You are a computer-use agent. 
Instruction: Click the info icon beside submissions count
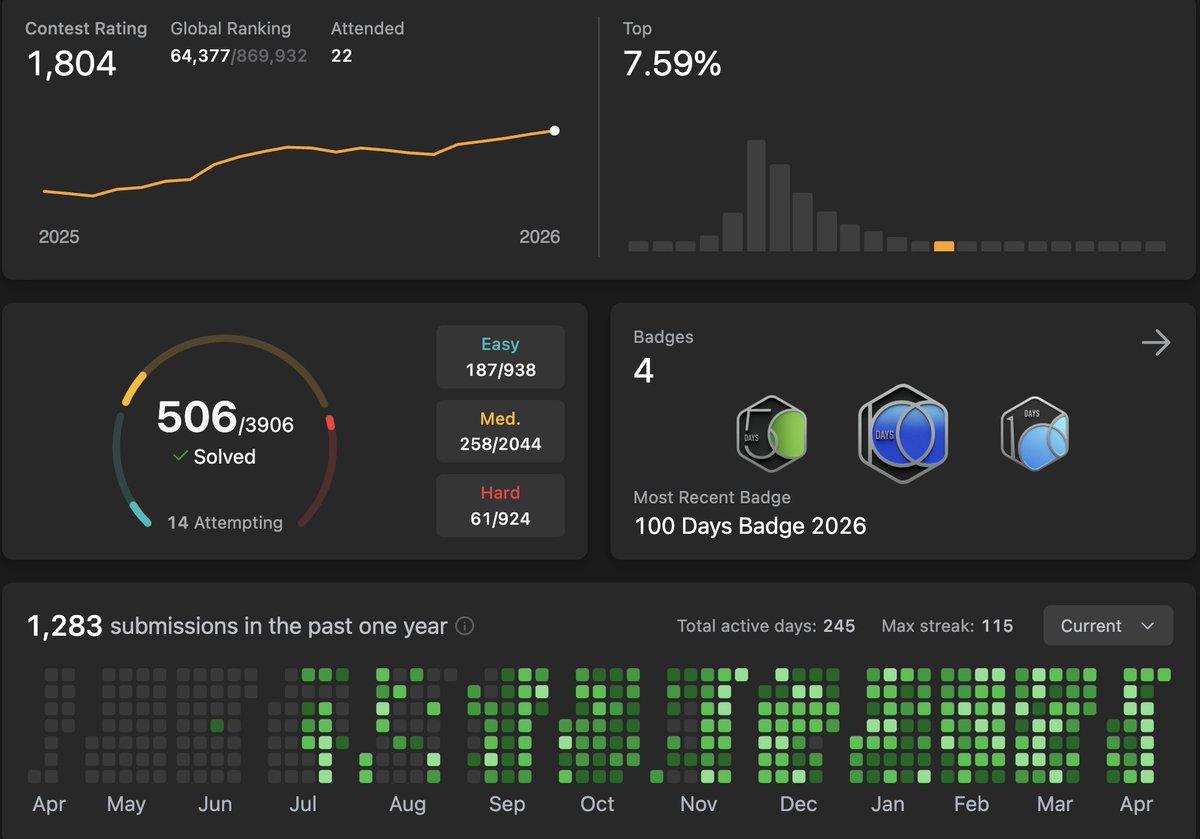pyautogui.click(x=464, y=626)
